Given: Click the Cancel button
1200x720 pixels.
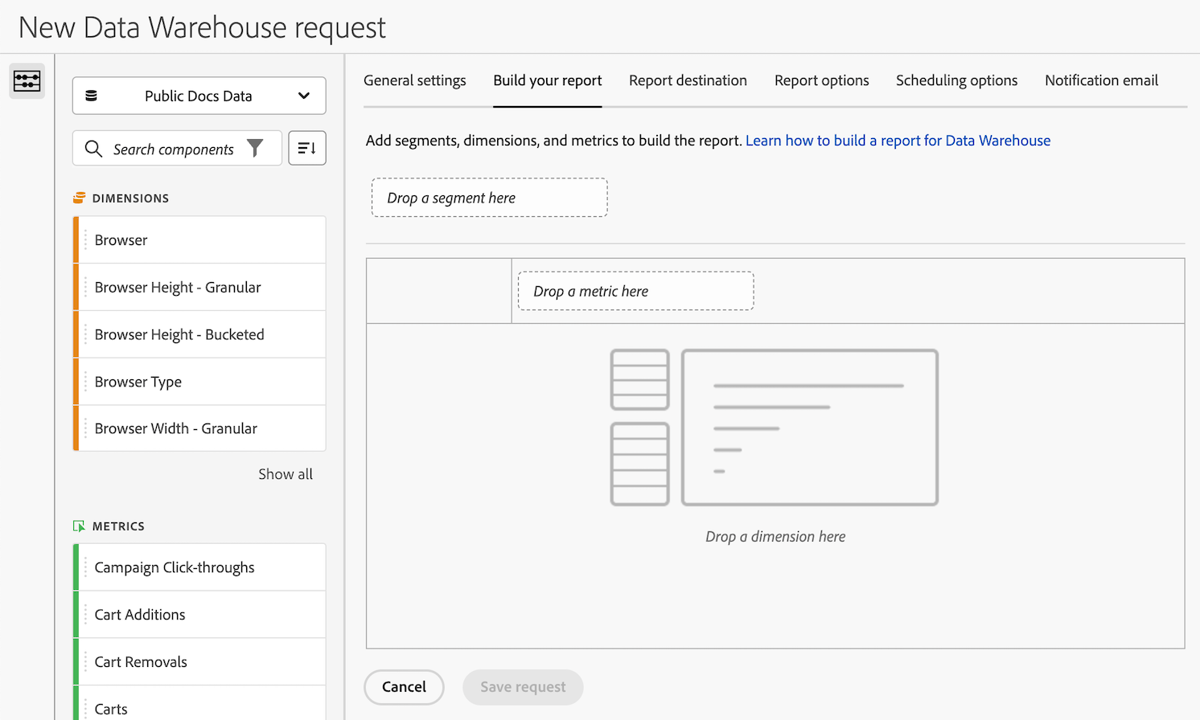Looking at the screenshot, I should coord(404,687).
